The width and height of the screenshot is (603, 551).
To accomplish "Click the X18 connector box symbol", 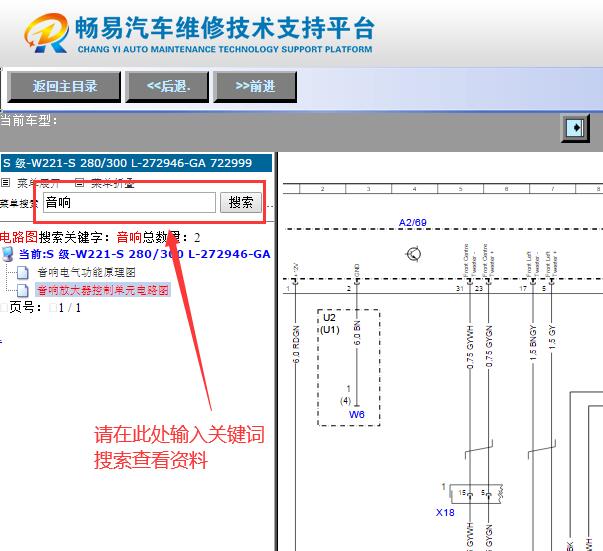I will pyautogui.click(x=476, y=494).
